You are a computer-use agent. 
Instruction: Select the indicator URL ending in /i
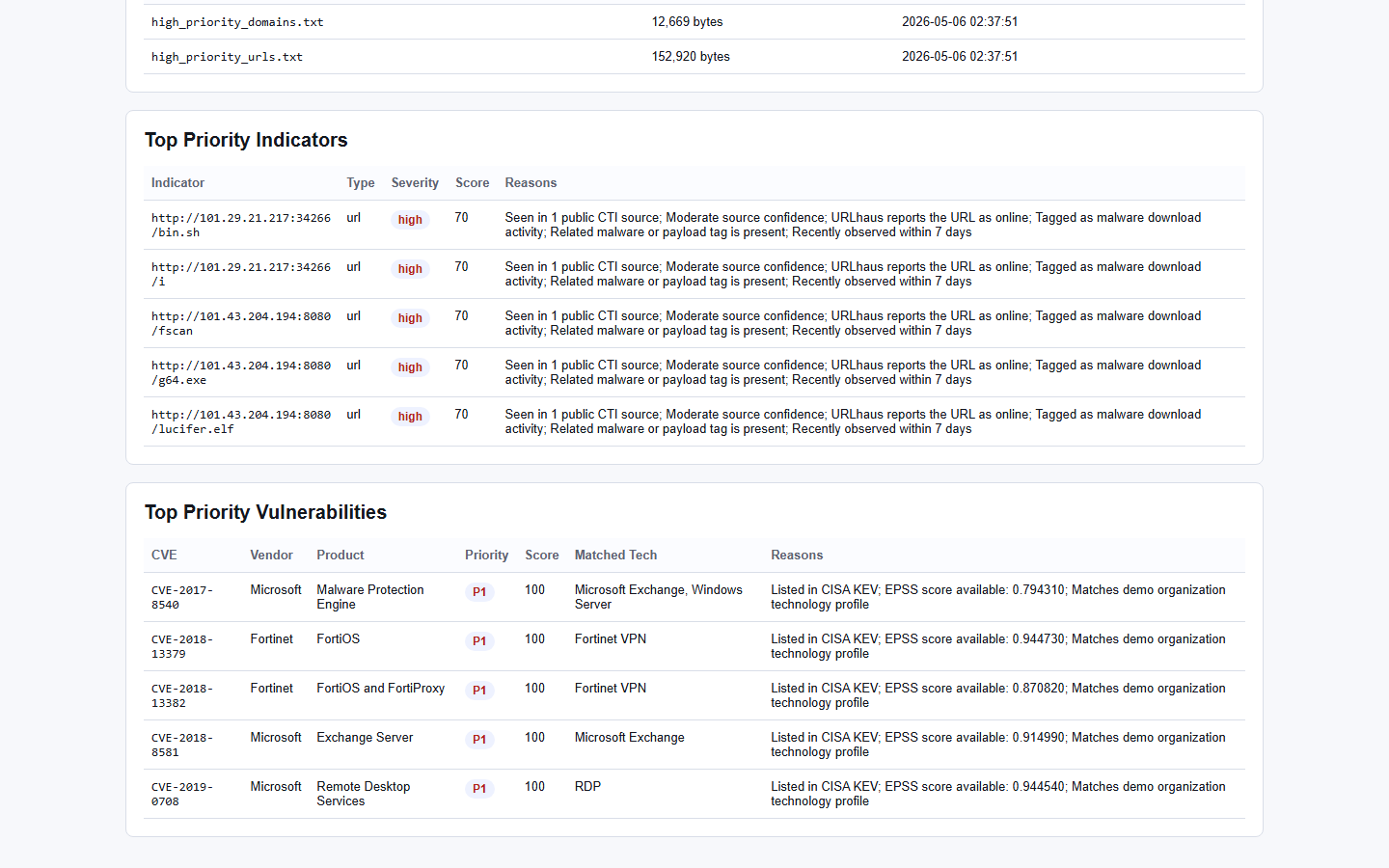[x=241, y=274]
